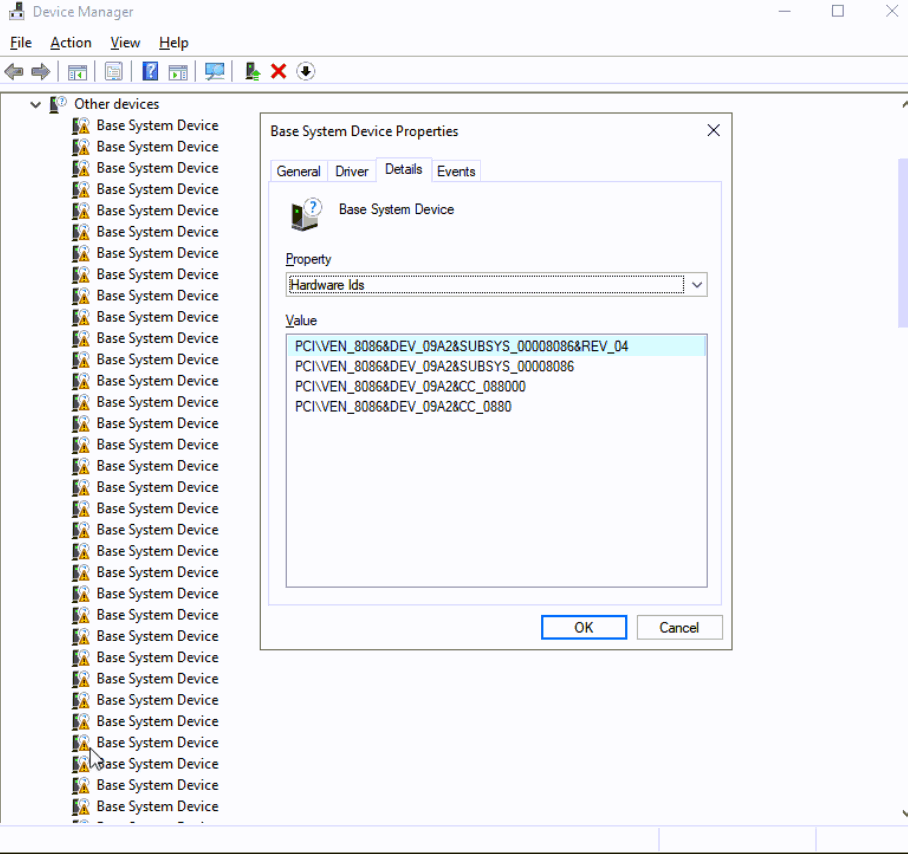Click the Base System Device name in dialog
This screenshot has width=908, height=854.
[396, 210]
